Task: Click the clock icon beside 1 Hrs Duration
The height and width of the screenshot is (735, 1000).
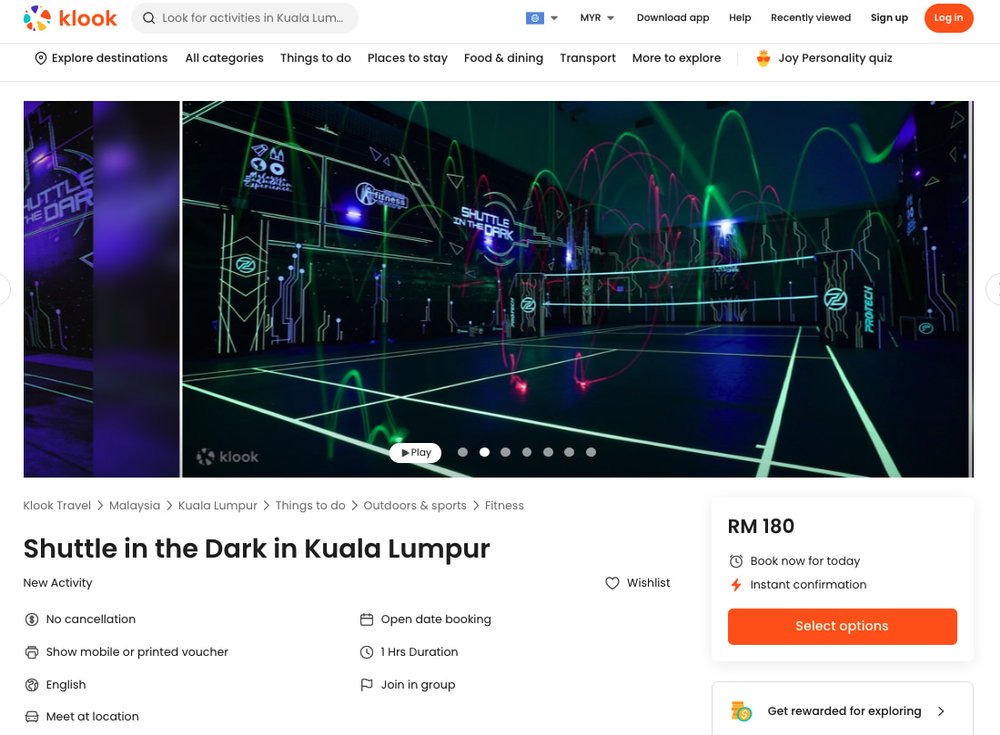Action: (x=366, y=651)
